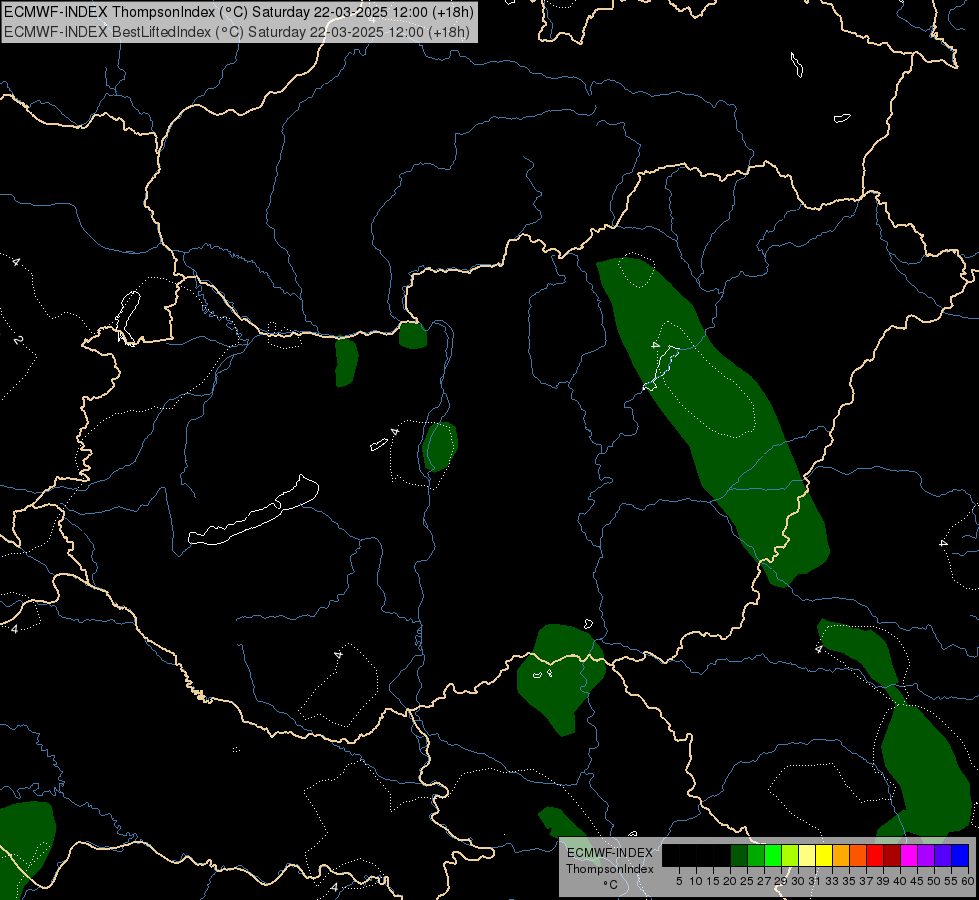Image resolution: width=979 pixels, height=900 pixels.
Task: Click the "ECMWF-INDEX" label inside the legend
Action: tap(610, 853)
